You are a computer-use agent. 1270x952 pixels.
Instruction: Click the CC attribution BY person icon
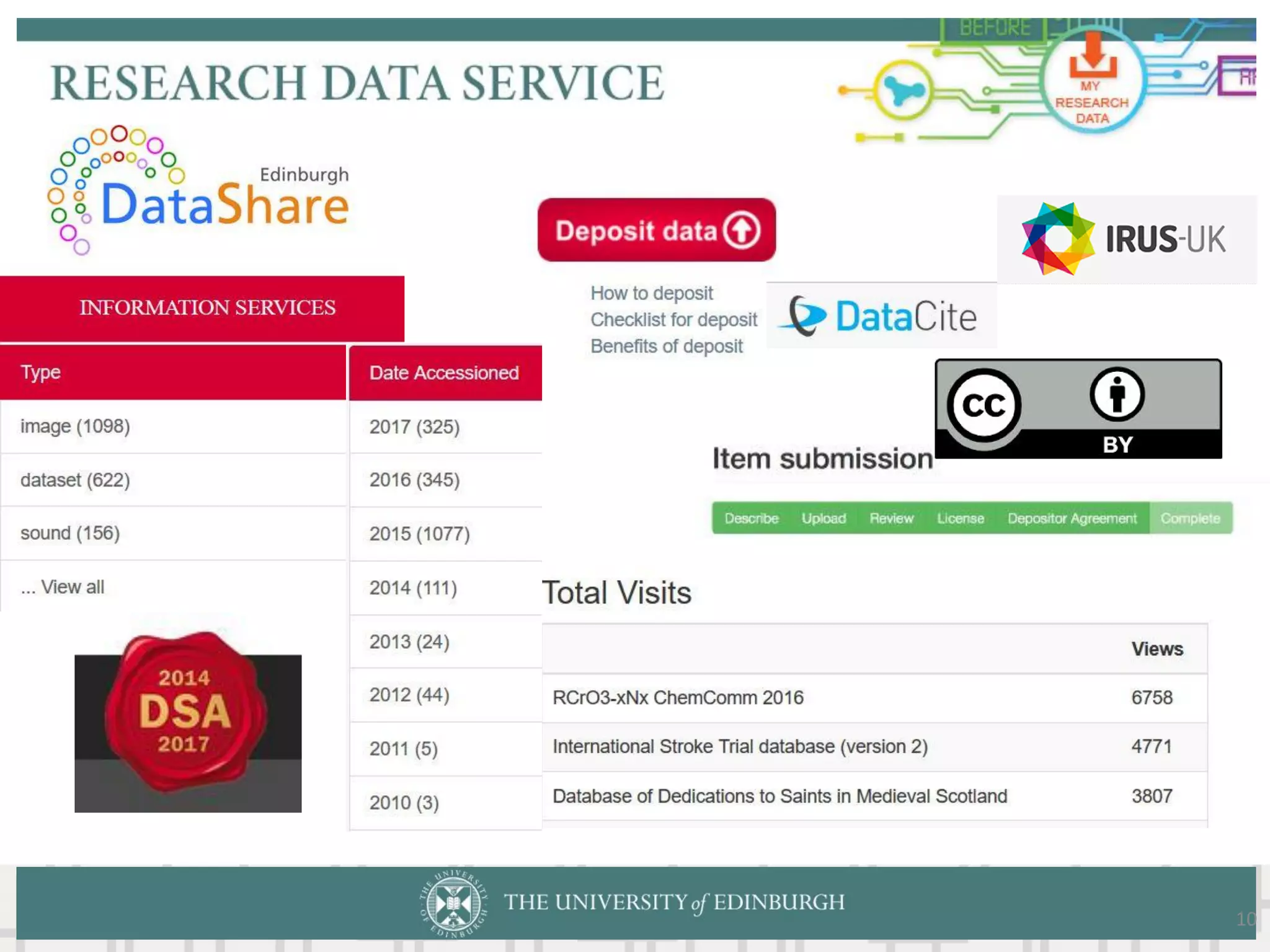(1117, 394)
